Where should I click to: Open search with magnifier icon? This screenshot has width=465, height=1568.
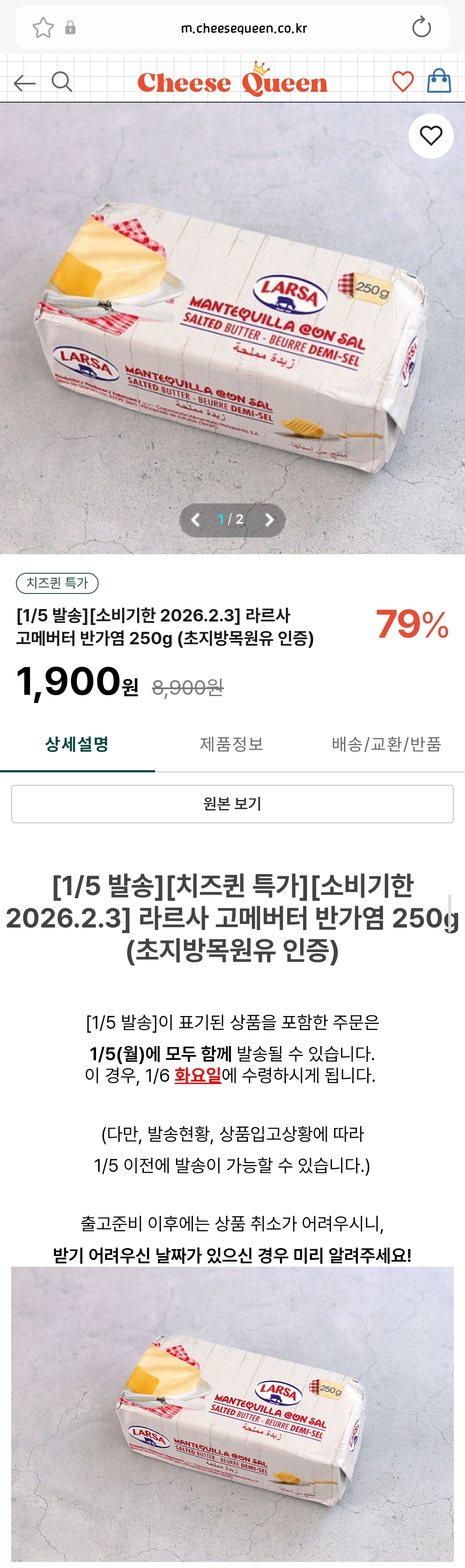(62, 81)
